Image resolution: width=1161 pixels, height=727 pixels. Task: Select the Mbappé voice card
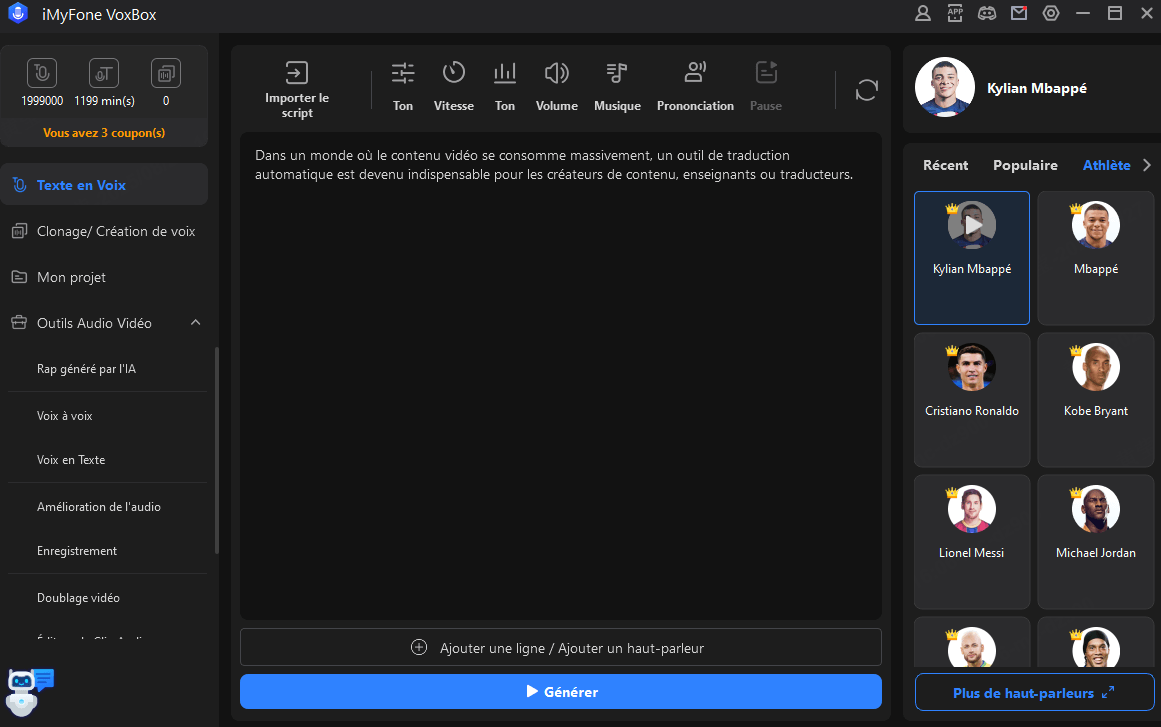click(1096, 258)
